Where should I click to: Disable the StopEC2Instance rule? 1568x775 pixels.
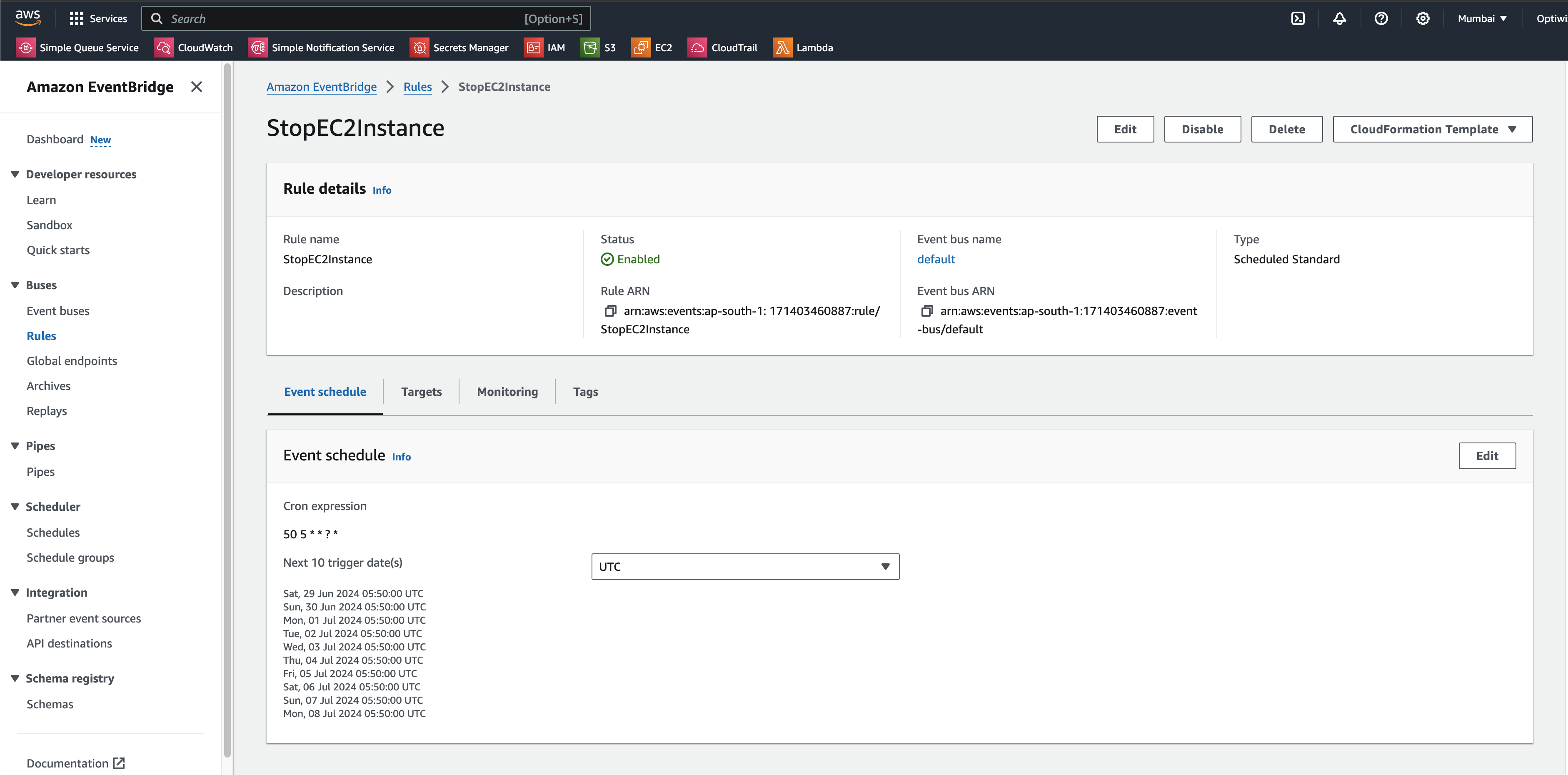(x=1201, y=128)
